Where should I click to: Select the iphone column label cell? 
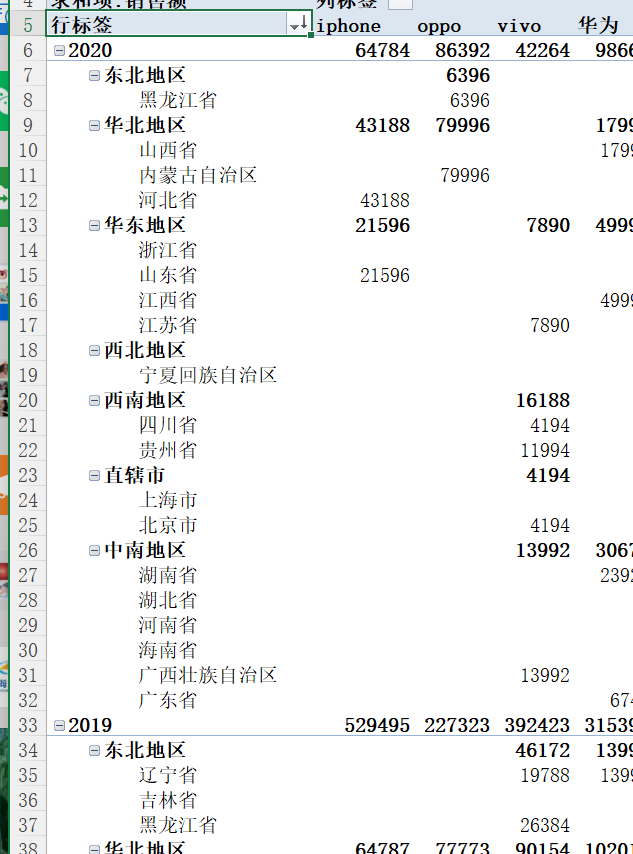click(x=349, y=26)
